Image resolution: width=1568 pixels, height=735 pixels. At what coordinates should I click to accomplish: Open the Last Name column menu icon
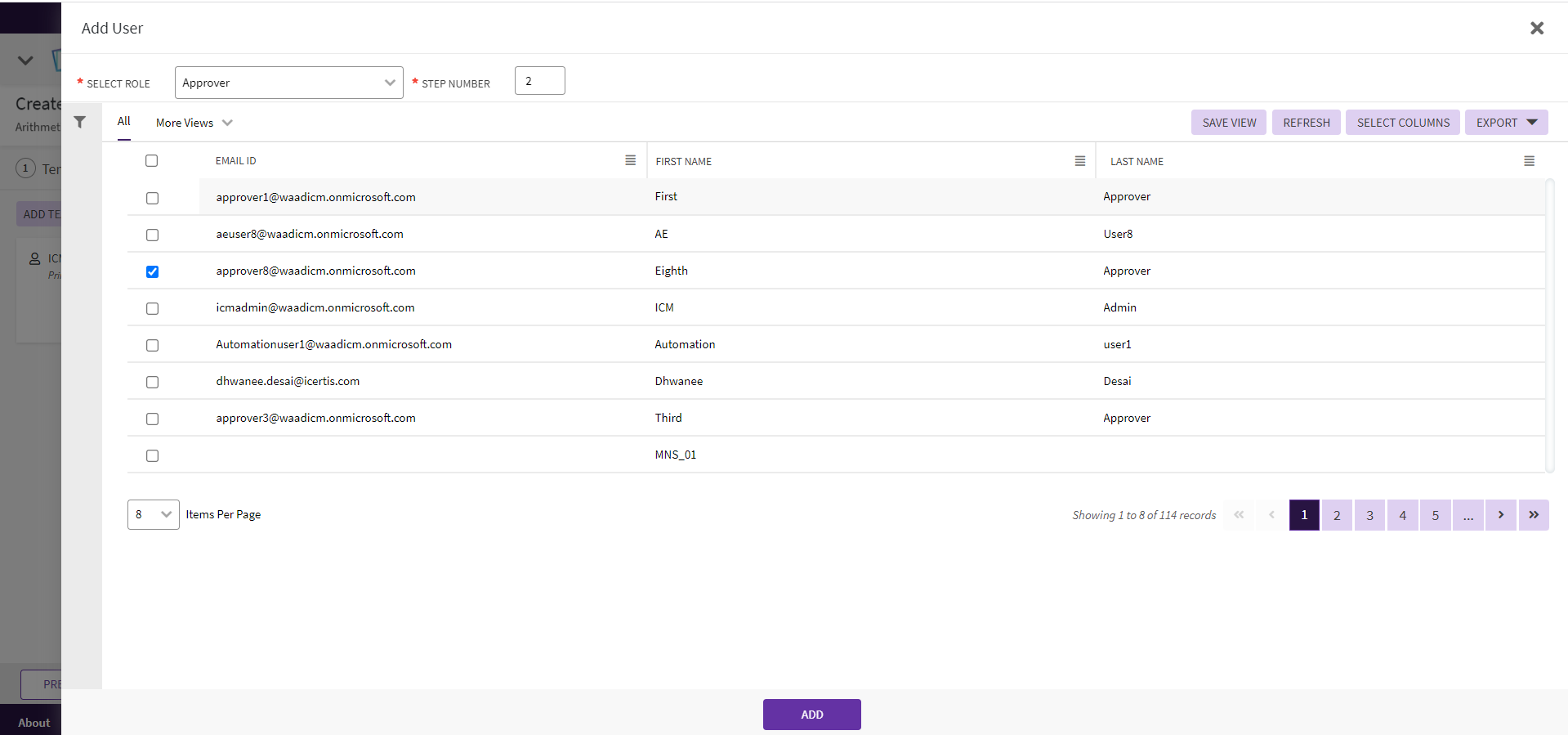(x=1529, y=161)
